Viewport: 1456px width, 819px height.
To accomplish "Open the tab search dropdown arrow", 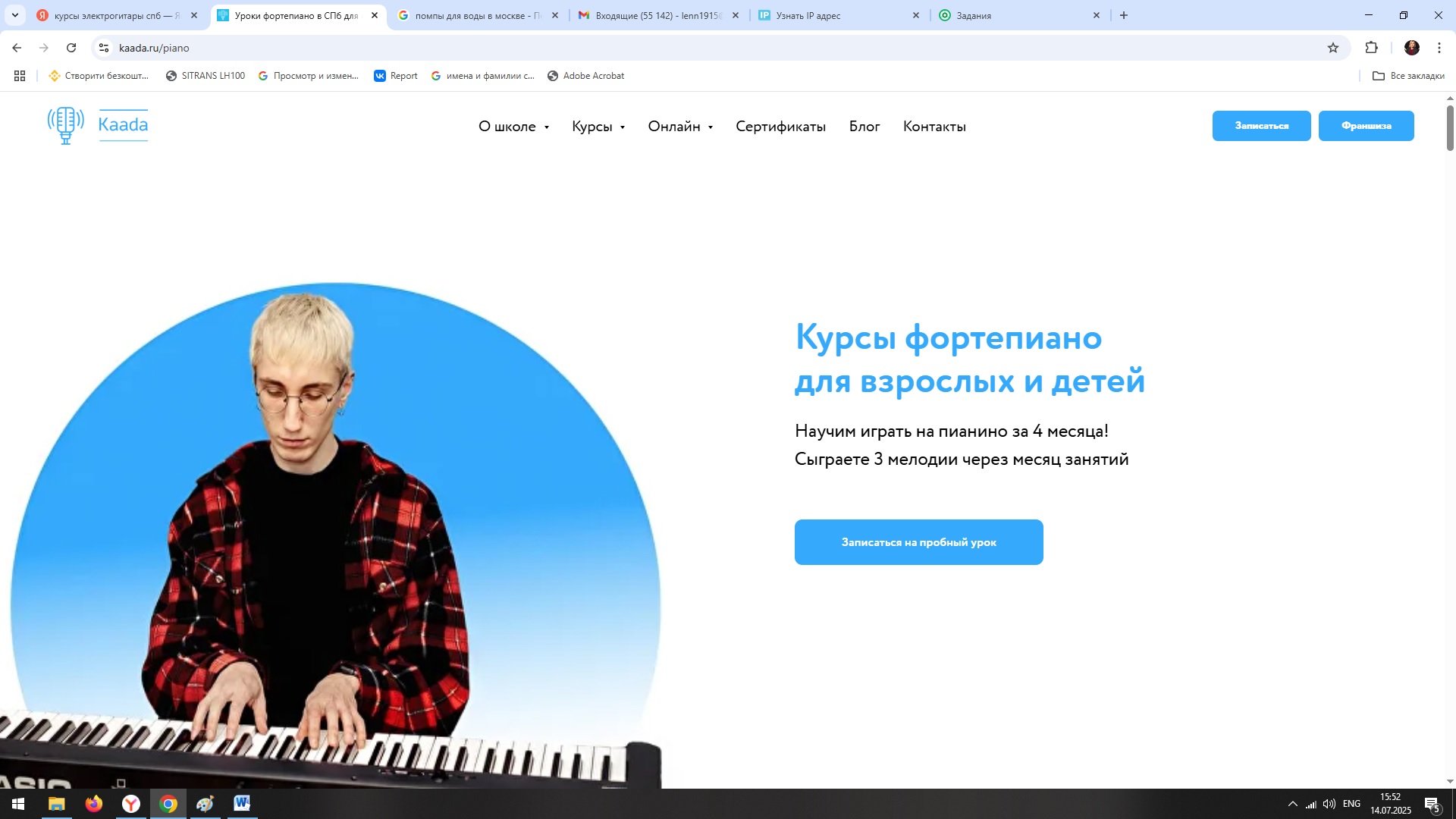I will tap(15, 15).
